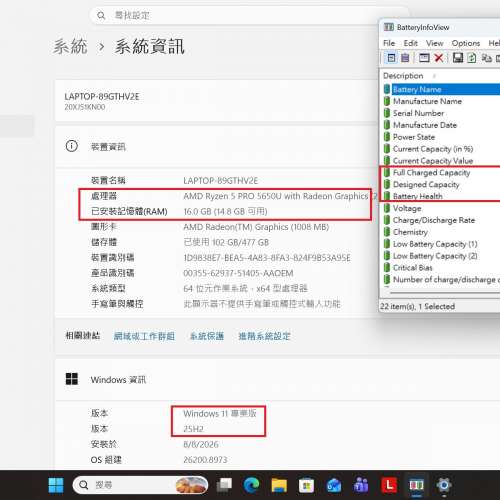Select the Full Charged Capacity row
500x500 pixels.
442,173
